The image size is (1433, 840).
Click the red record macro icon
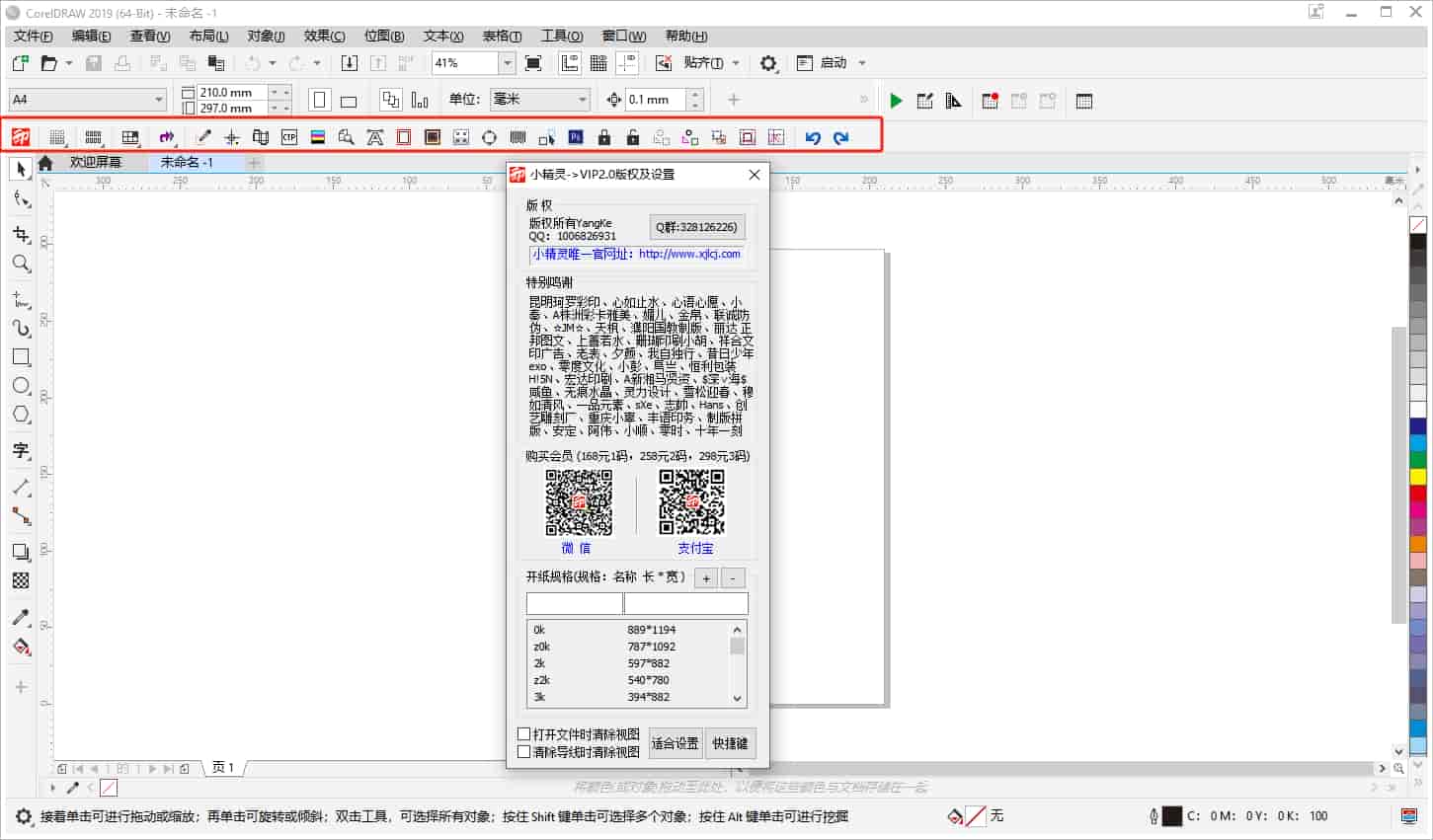pyautogui.click(x=990, y=101)
